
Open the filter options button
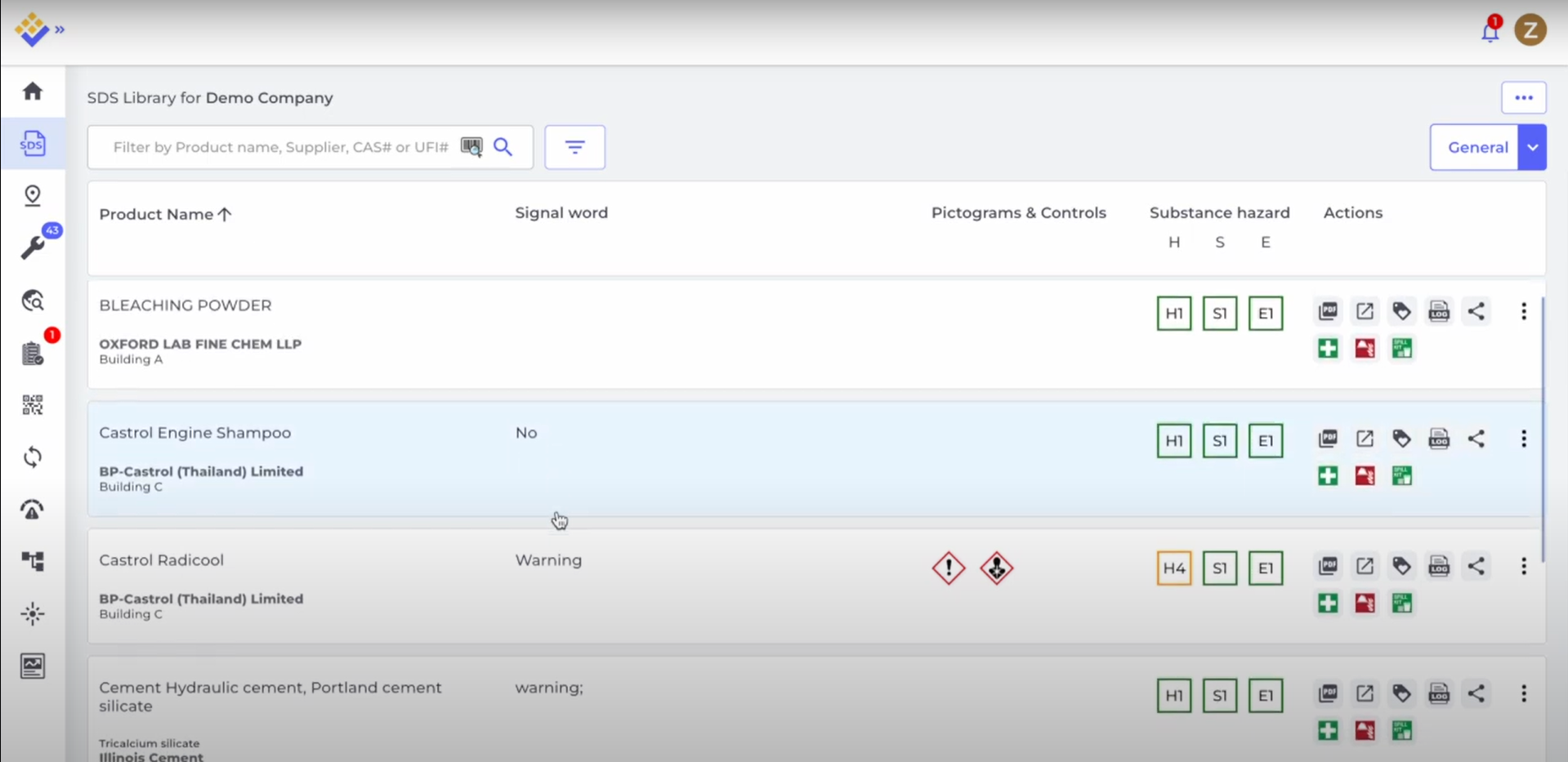coord(575,147)
